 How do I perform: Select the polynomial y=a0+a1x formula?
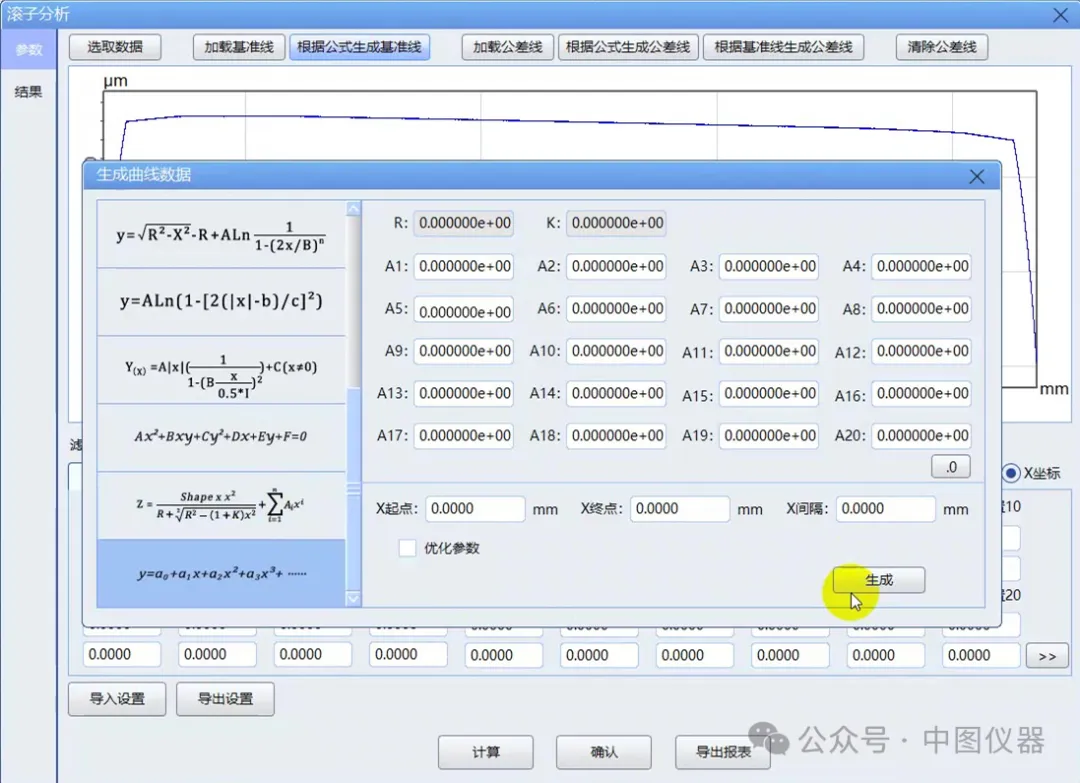point(221,573)
